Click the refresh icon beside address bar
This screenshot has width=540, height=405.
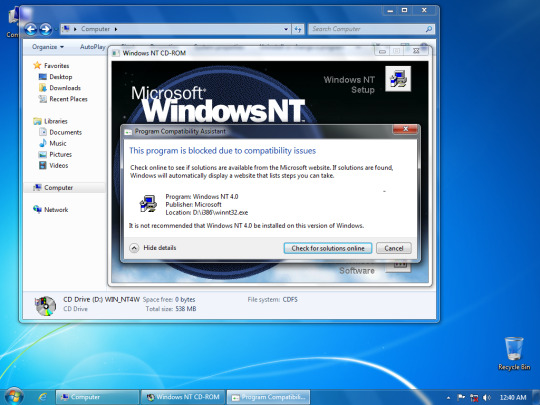298,29
